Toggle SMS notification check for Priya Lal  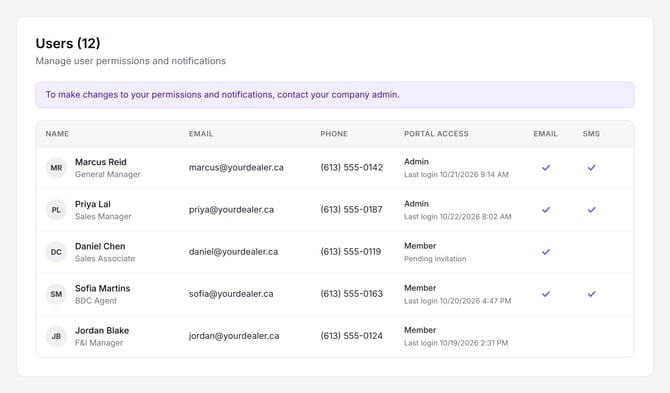(591, 210)
